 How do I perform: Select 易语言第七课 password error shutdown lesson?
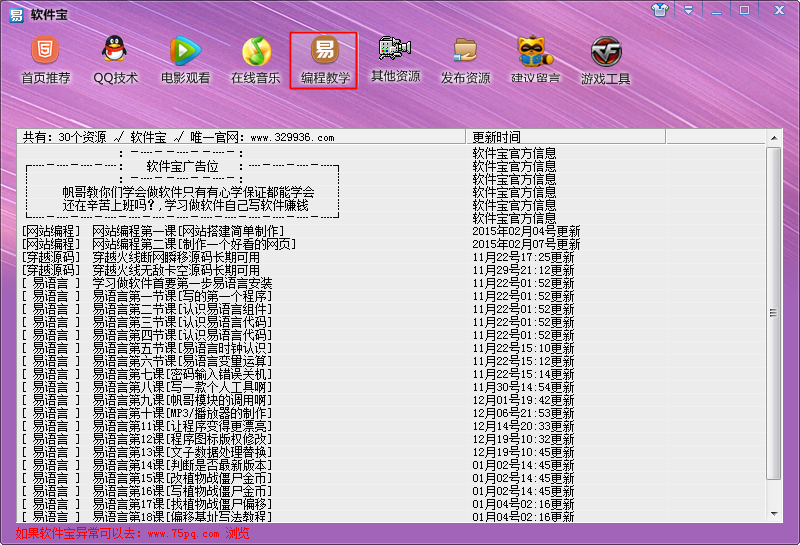(x=181, y=374)
